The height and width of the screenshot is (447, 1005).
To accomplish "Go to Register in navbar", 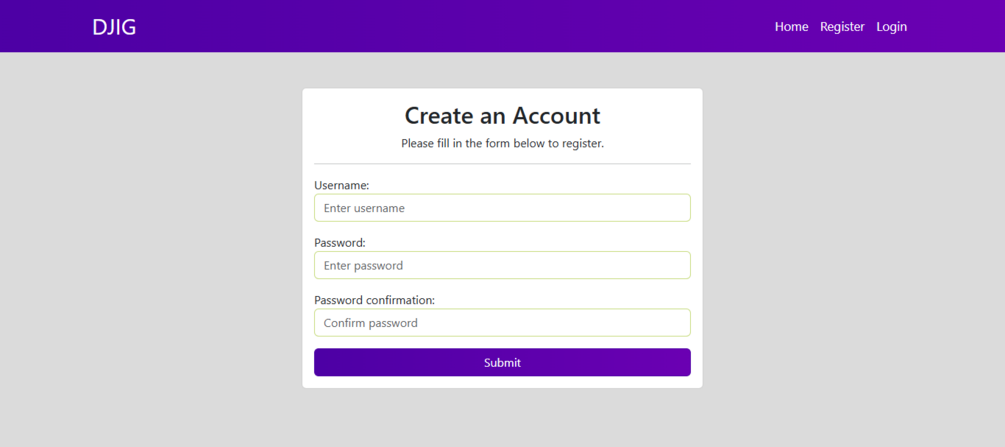I will click(842, 27).
